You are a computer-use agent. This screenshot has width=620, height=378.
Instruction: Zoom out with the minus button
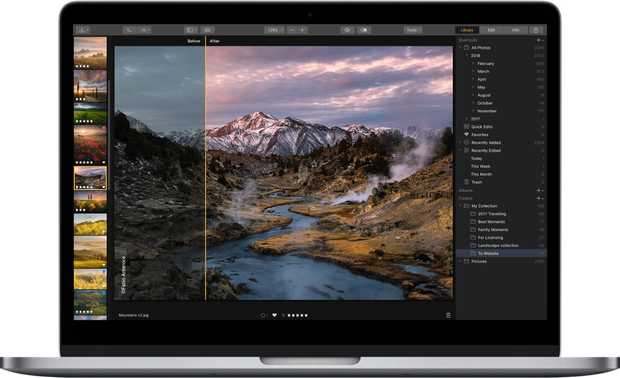[292, 30]
